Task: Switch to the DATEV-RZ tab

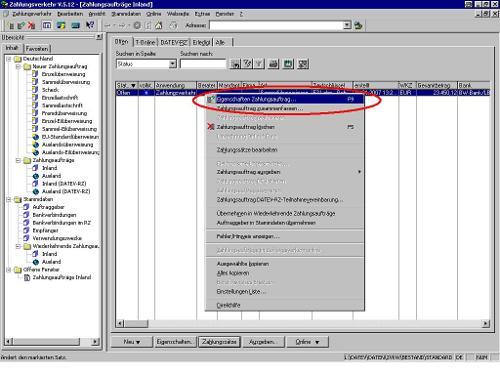Action: point(174,43)
